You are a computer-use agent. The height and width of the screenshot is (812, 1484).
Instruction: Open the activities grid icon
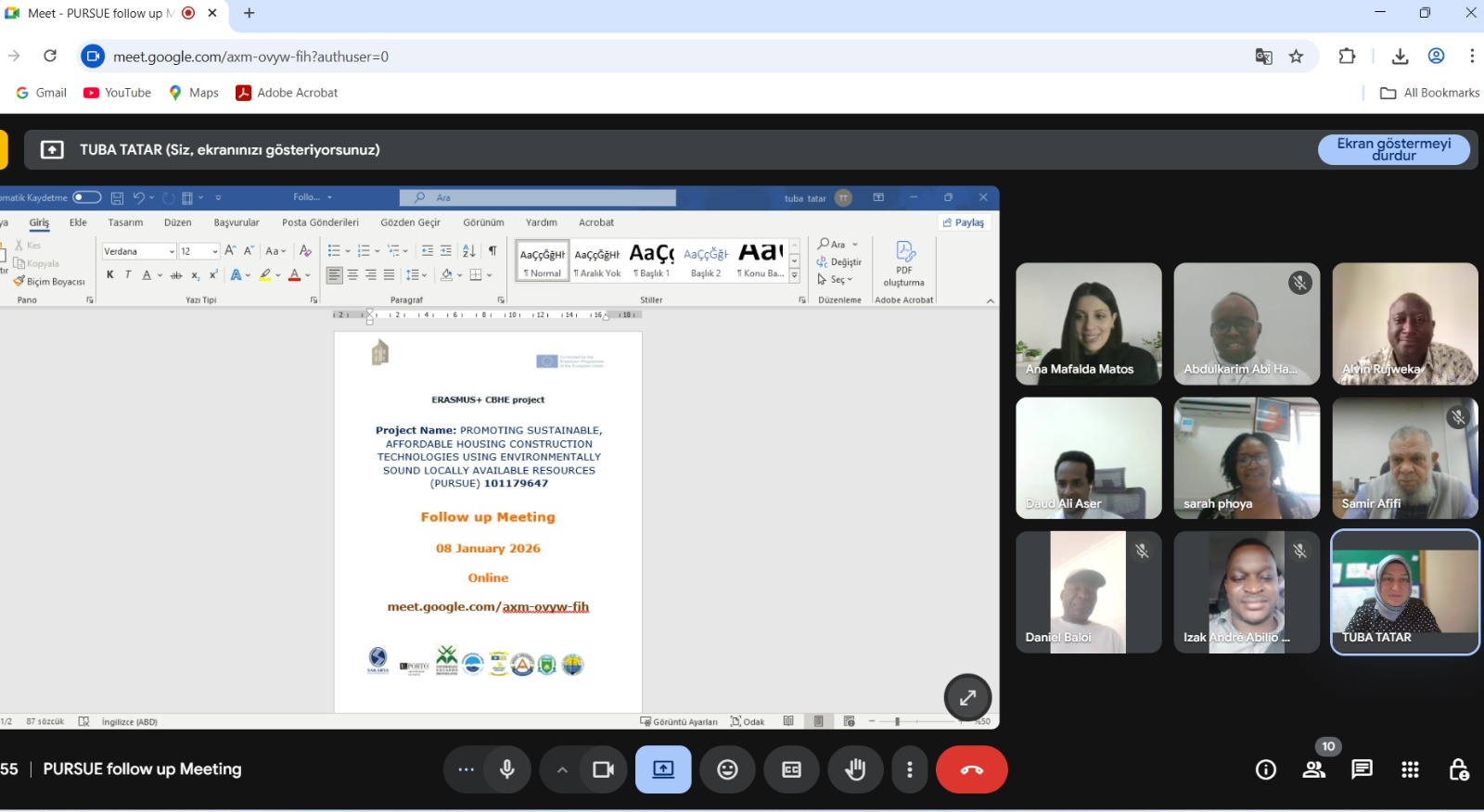tap(1410, 769)
